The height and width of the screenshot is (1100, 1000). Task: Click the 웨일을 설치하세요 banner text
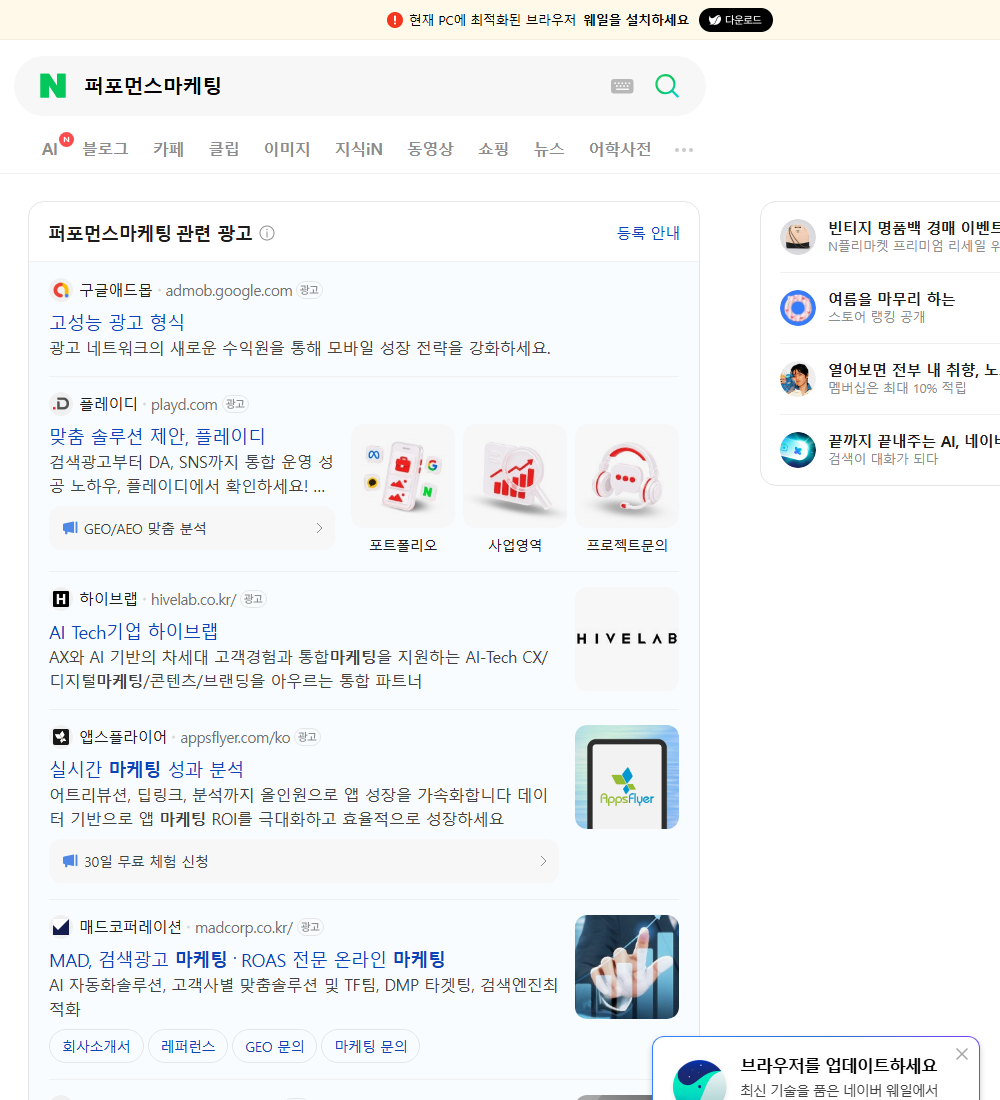click(x=636, y=20)
